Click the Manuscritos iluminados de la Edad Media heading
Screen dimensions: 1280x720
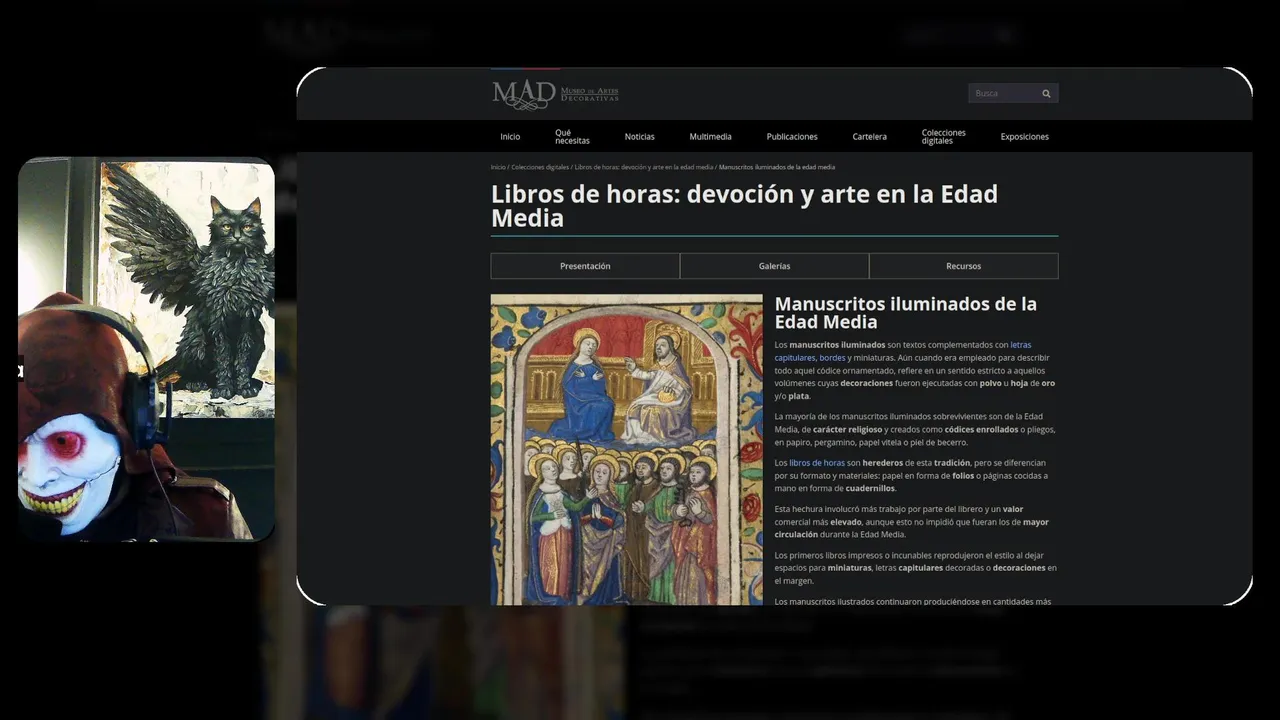tap(905, 313)
